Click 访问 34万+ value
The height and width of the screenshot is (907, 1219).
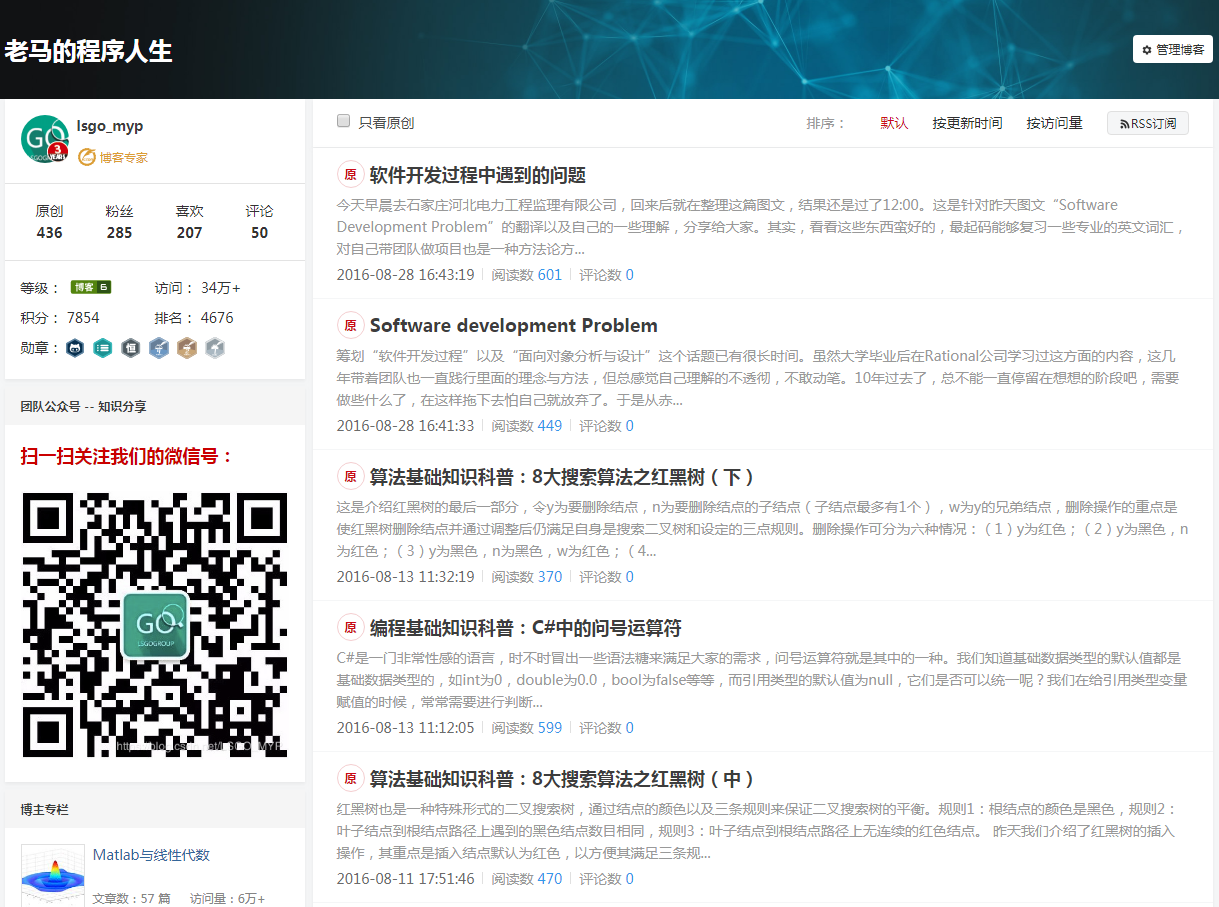click(221, 288)
